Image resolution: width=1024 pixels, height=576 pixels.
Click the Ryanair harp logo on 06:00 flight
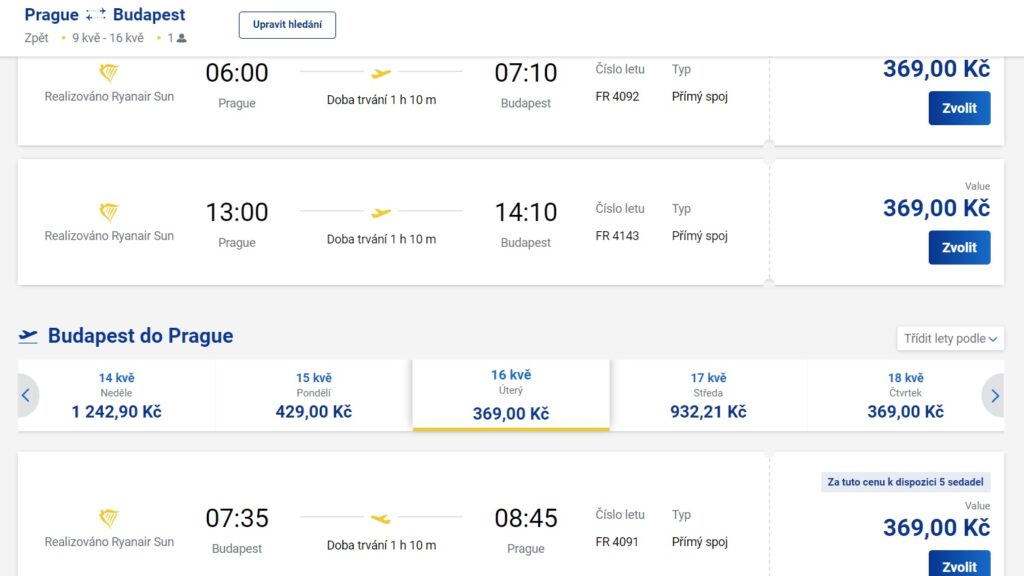pos(109,73)
